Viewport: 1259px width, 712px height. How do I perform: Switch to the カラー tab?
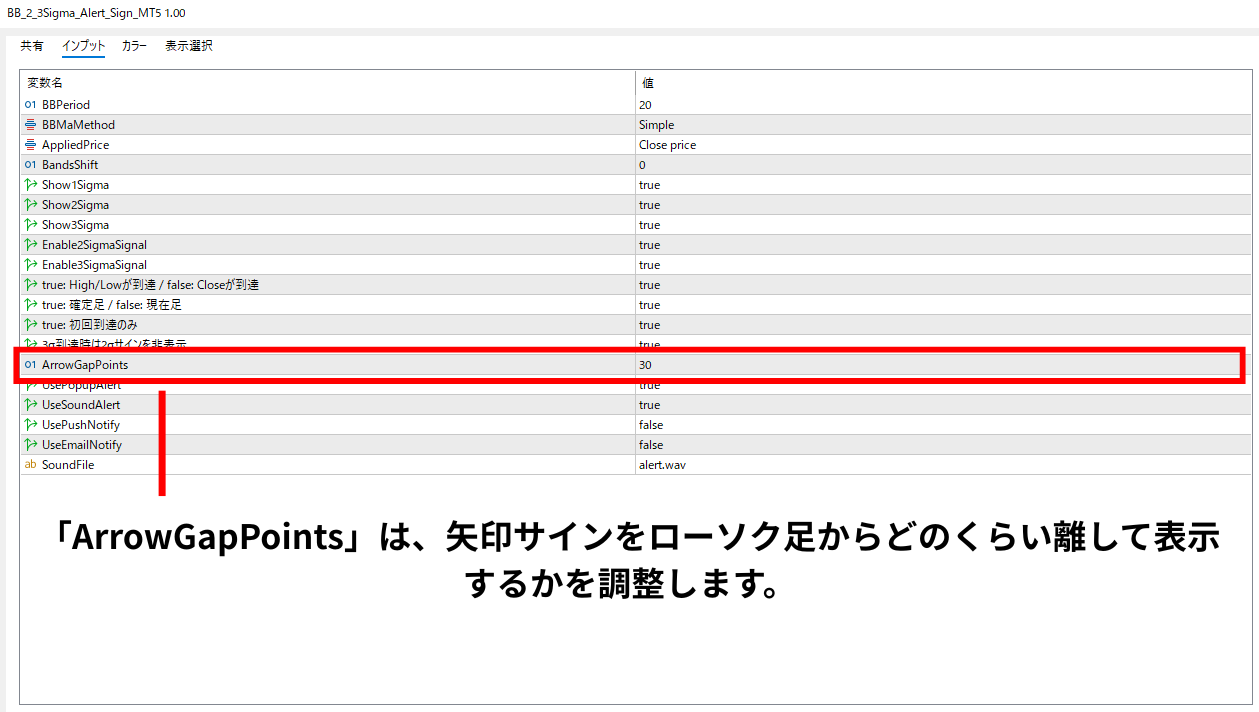point(134,46)
